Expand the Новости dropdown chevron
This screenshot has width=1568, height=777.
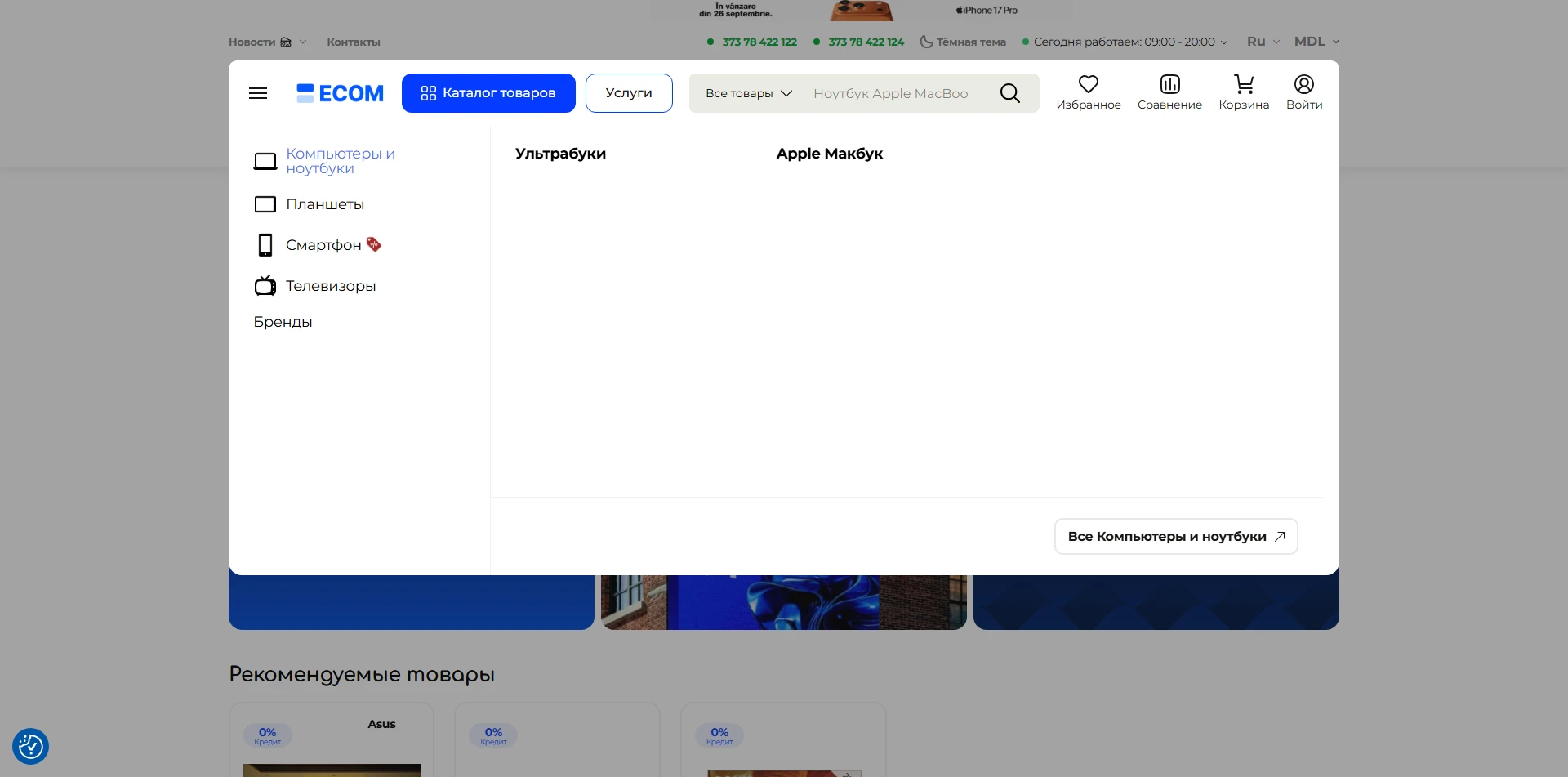pyautogui.click(x=303, y=42)
